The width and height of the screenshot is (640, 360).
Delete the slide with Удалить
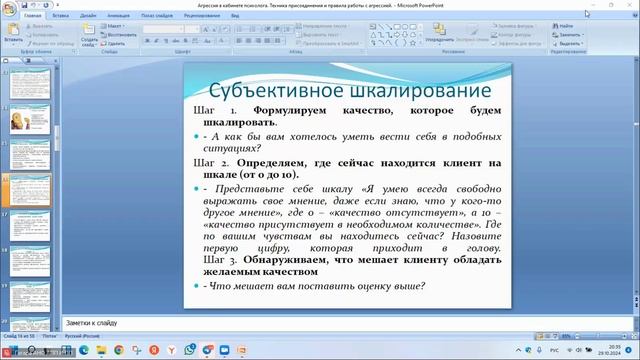pos(113,43)
